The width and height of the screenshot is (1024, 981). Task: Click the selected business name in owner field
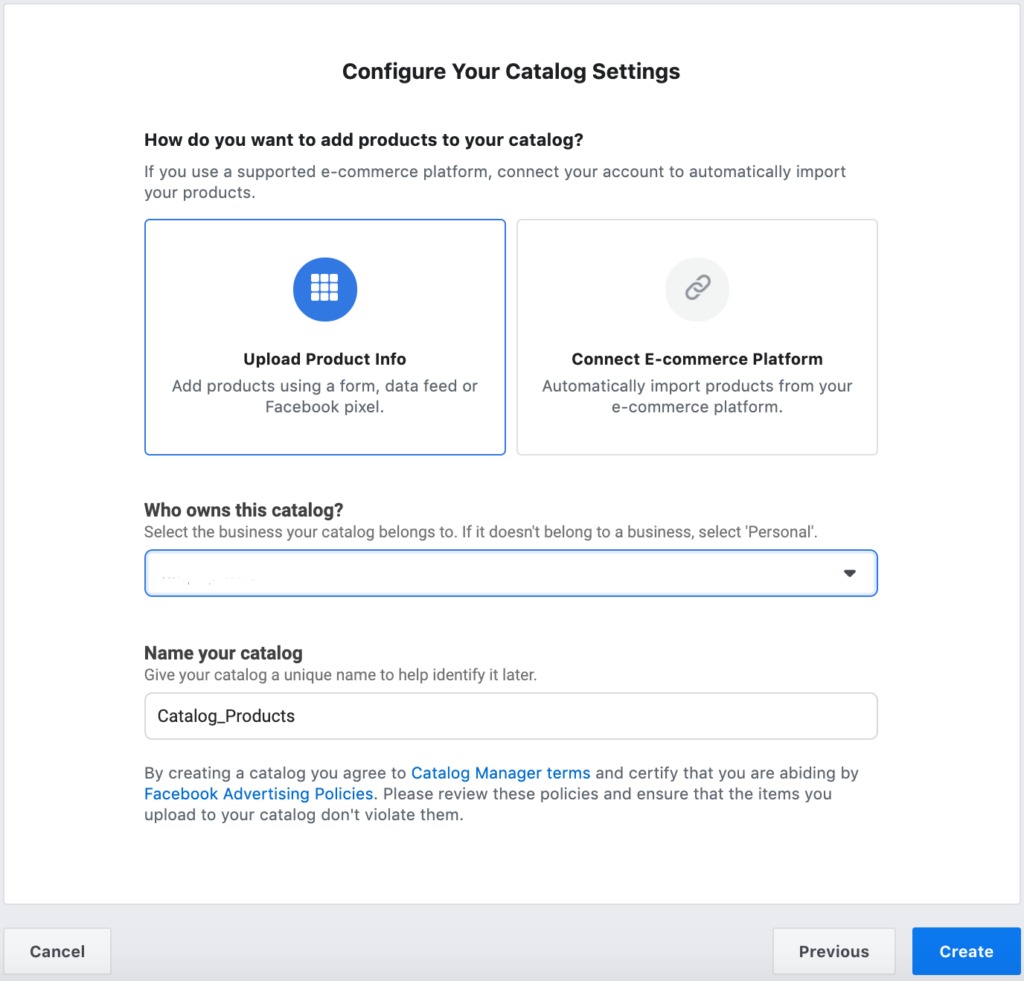tap(200, 573)
